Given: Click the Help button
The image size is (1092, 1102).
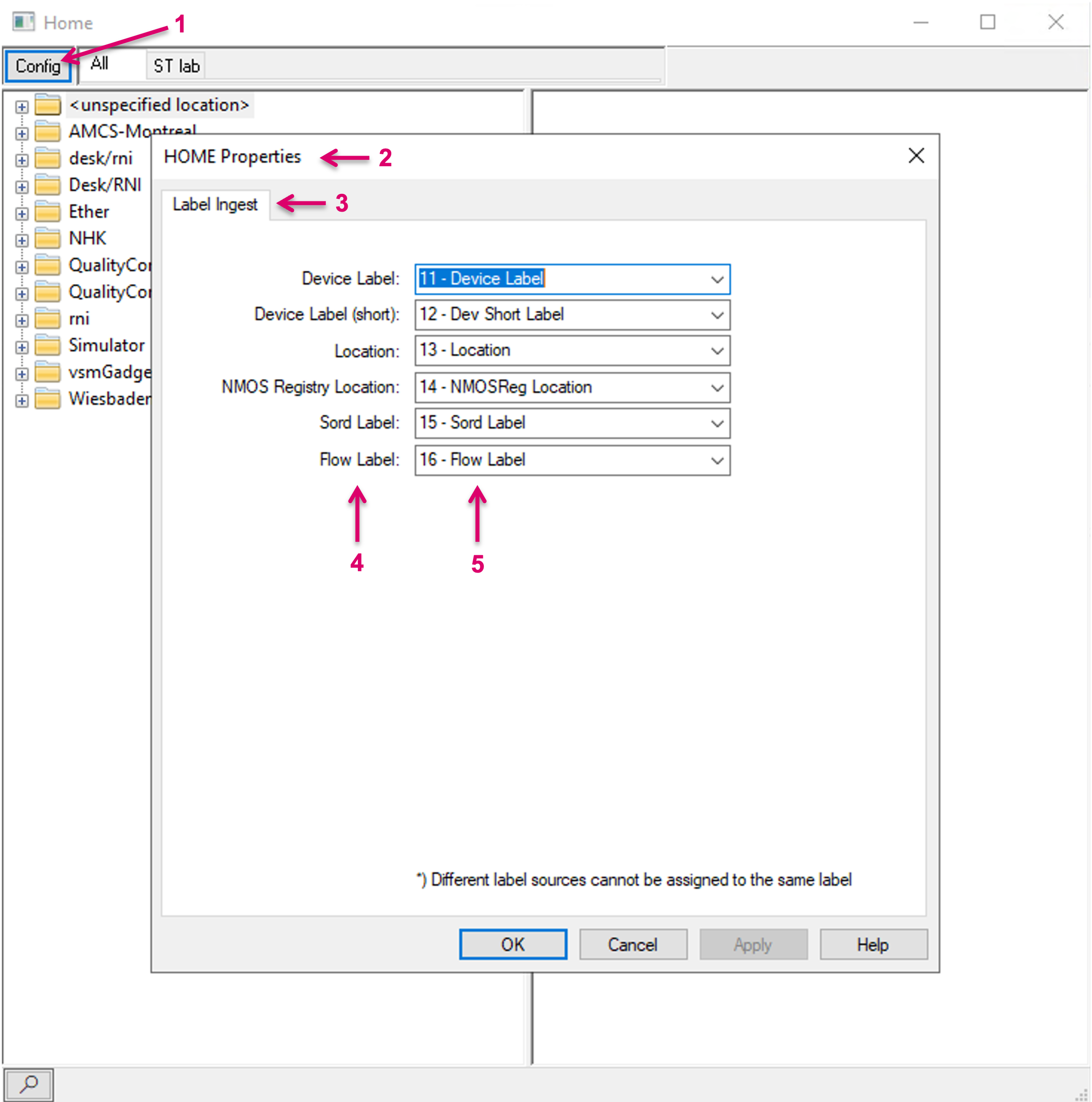Looking at the screenshot, I should (x=872, y=945).
